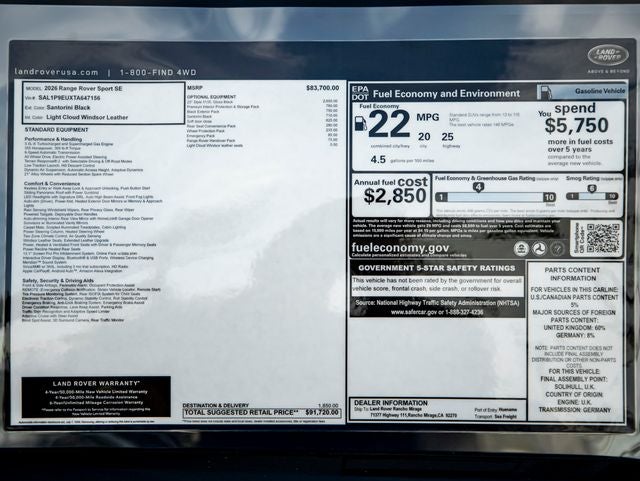Click the fuel pump icon beside 22 MPG
640x481 pixels.
pos(360,124)
